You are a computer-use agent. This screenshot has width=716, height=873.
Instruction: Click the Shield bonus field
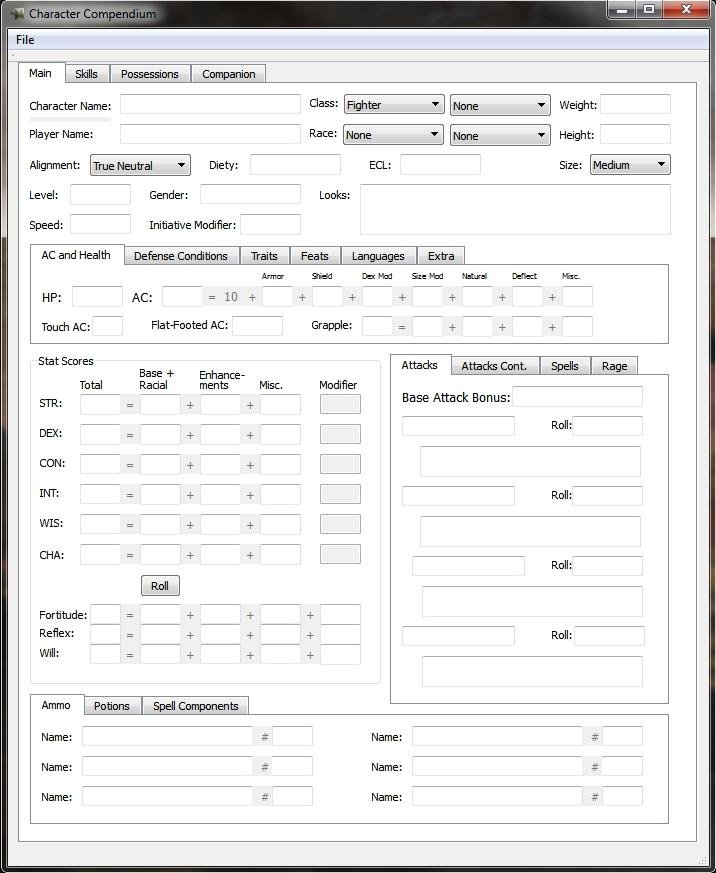(x=328, y=297)
